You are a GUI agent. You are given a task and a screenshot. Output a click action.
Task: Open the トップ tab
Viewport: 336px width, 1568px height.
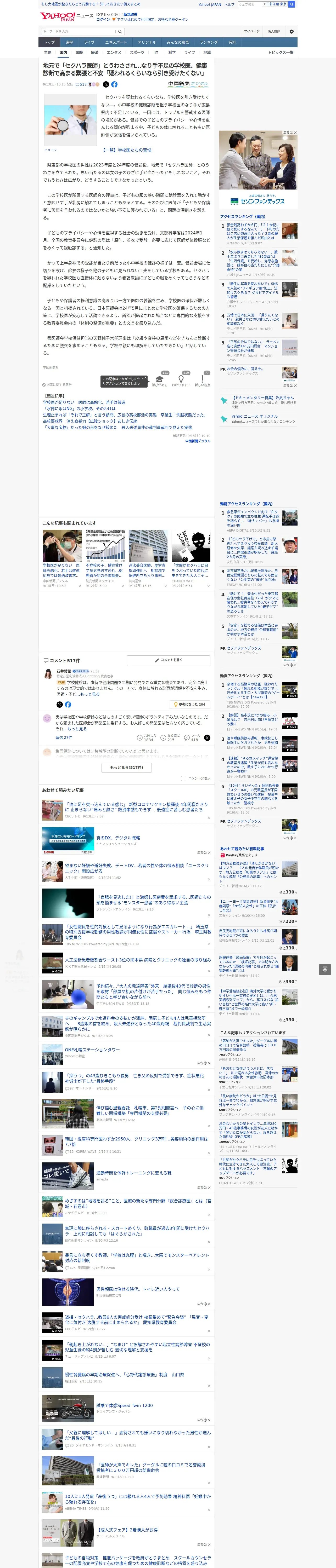[x=49, y=43]
